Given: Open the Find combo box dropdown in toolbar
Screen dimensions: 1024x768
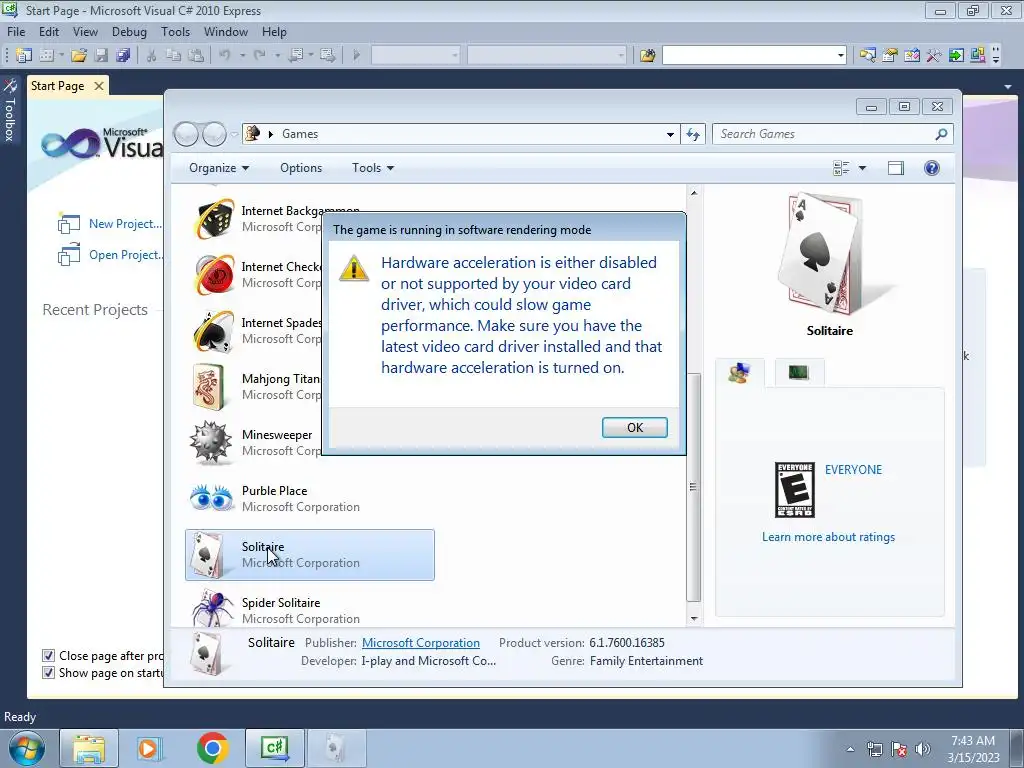Looking at the screenshot, I should 840,56.
